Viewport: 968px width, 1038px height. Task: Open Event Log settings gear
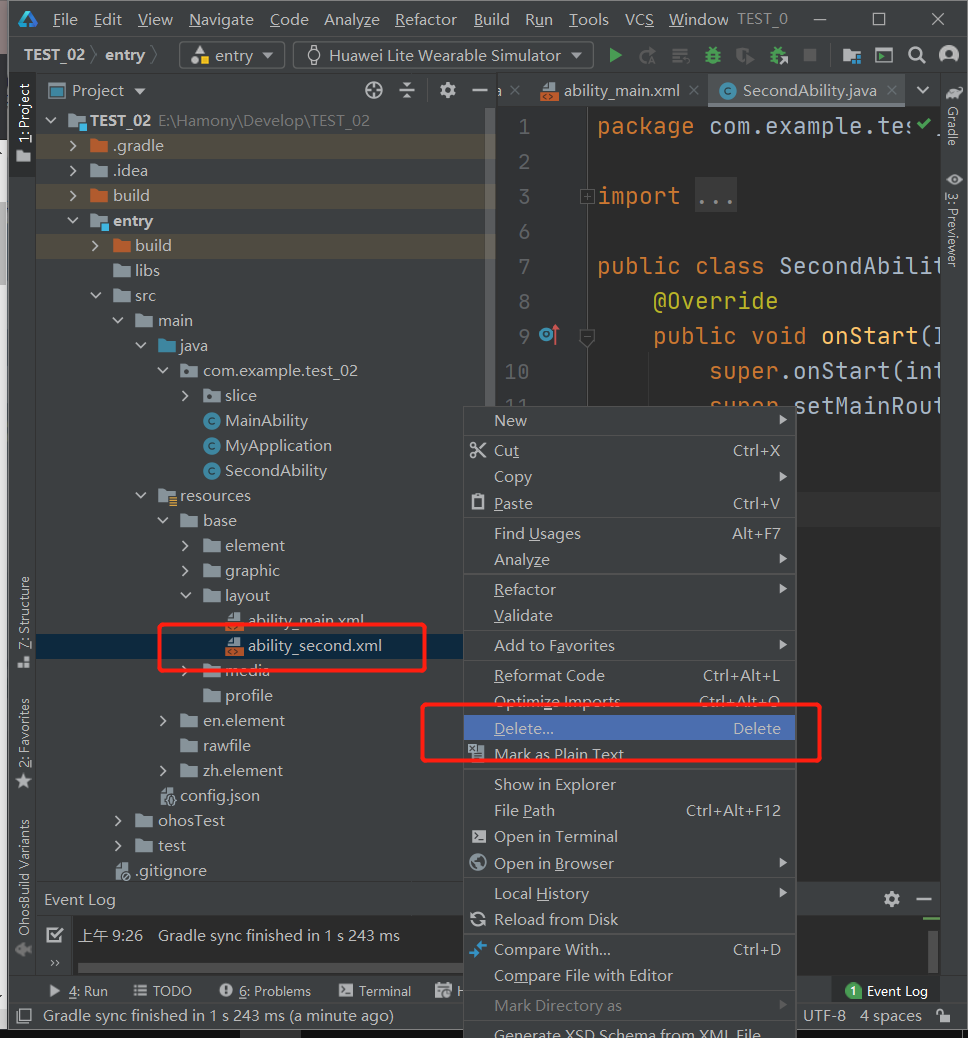click(x=892, y=899)
